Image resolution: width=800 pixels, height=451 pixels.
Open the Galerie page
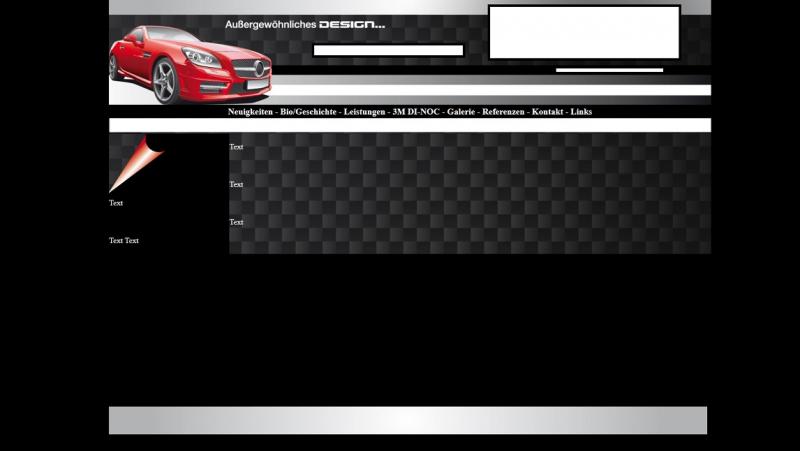(x=461, y=112)
